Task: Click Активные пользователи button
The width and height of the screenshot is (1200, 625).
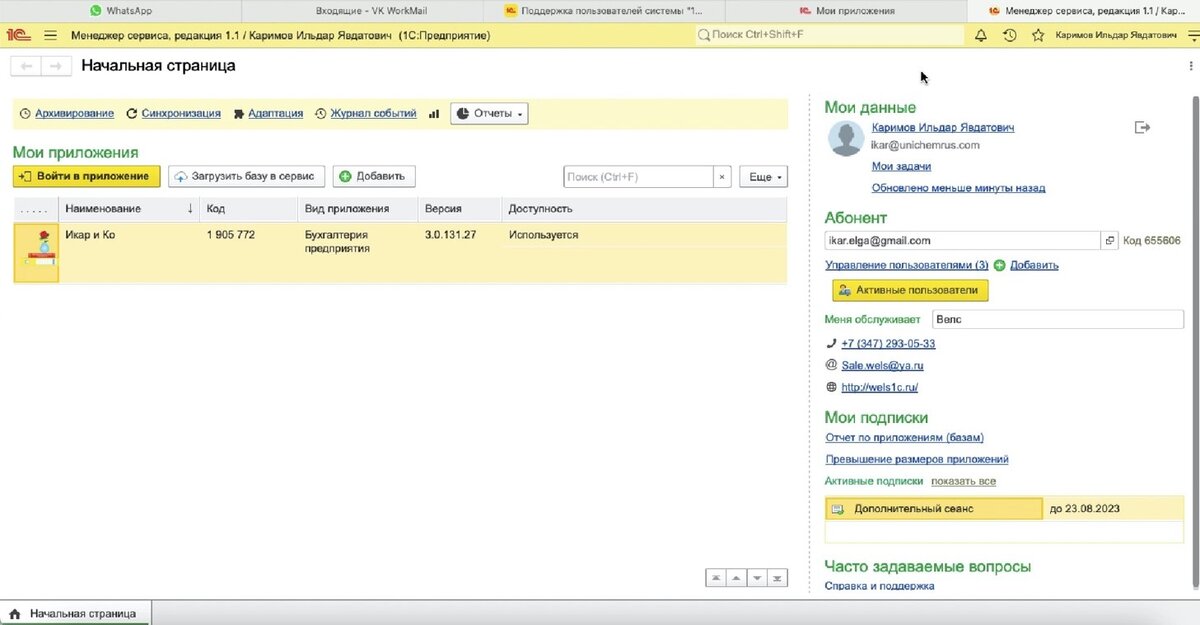Action: [x=911, y=290]
